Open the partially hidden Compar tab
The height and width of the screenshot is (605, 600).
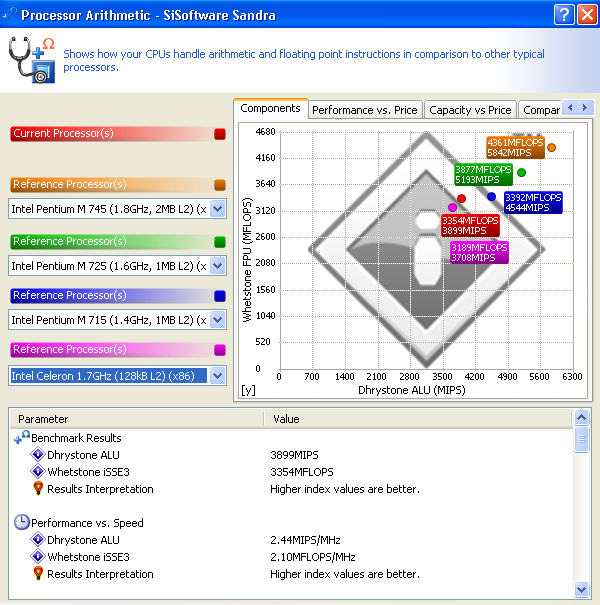click(x=540, y=110)
